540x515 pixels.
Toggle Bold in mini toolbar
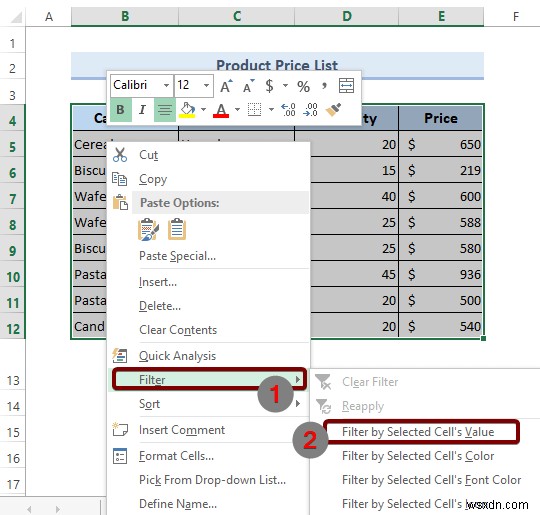(x=121, y=110)
